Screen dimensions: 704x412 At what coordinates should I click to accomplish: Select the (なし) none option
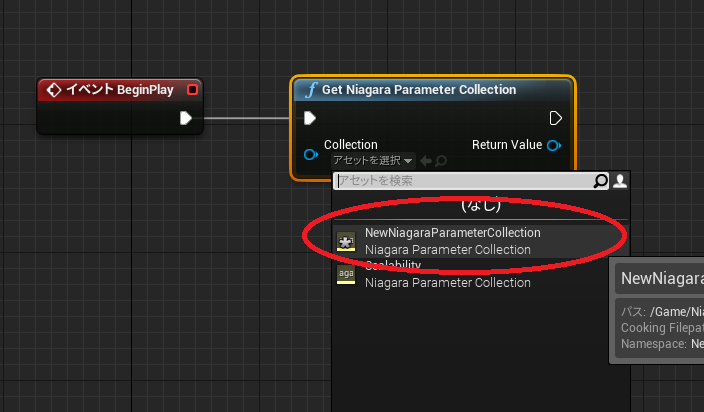[x=480, y=206]
